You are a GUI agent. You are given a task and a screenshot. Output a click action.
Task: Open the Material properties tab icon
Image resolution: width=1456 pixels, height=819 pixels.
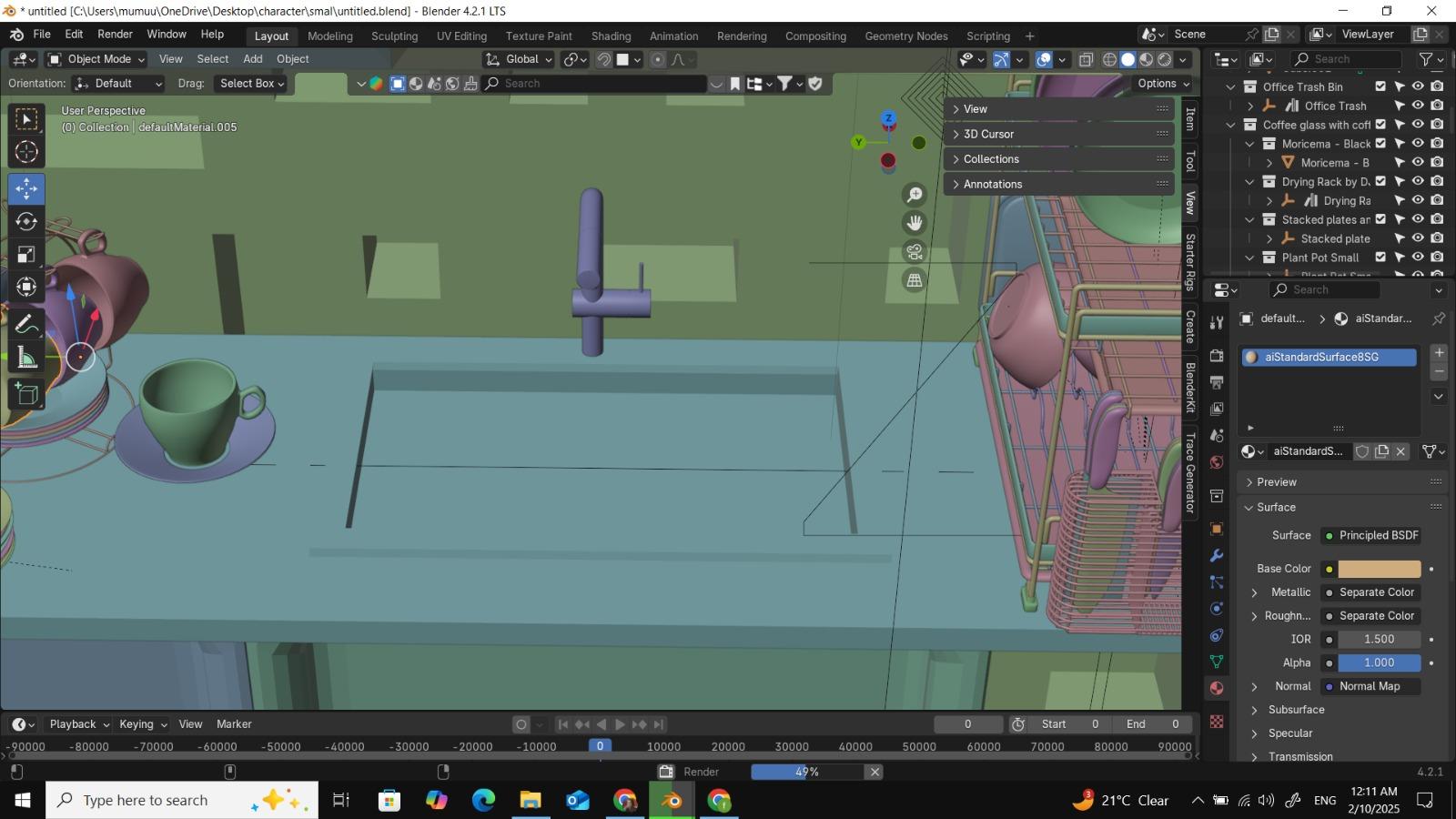pyautogui.click(x=1217, y=688)
